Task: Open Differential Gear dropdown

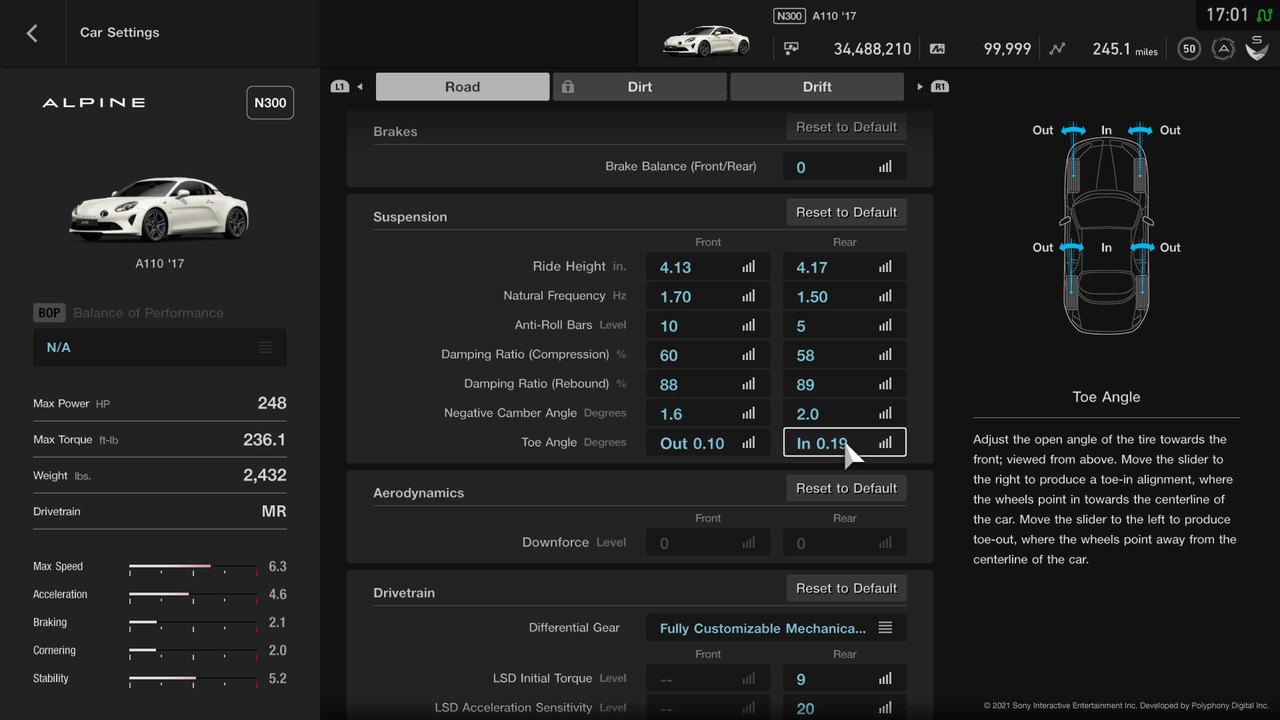Action: pos(776,628)
